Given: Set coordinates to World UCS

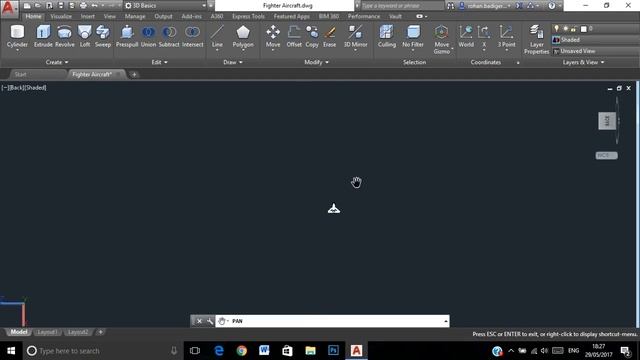Looking at the screenshot, I should (466, 37).
